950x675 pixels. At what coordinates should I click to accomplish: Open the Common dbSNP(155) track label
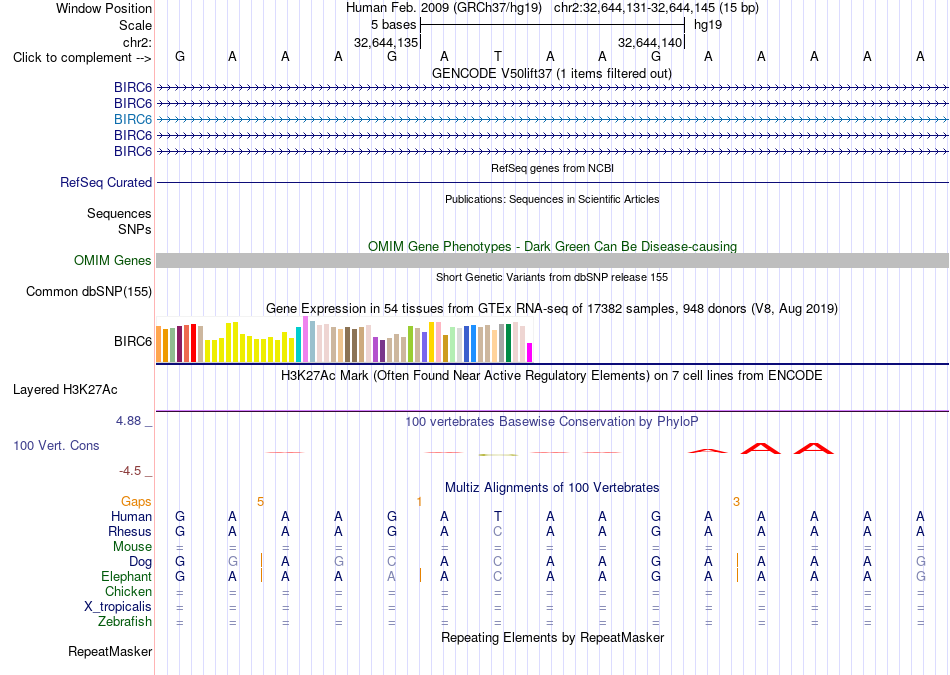tap(89, 291)
